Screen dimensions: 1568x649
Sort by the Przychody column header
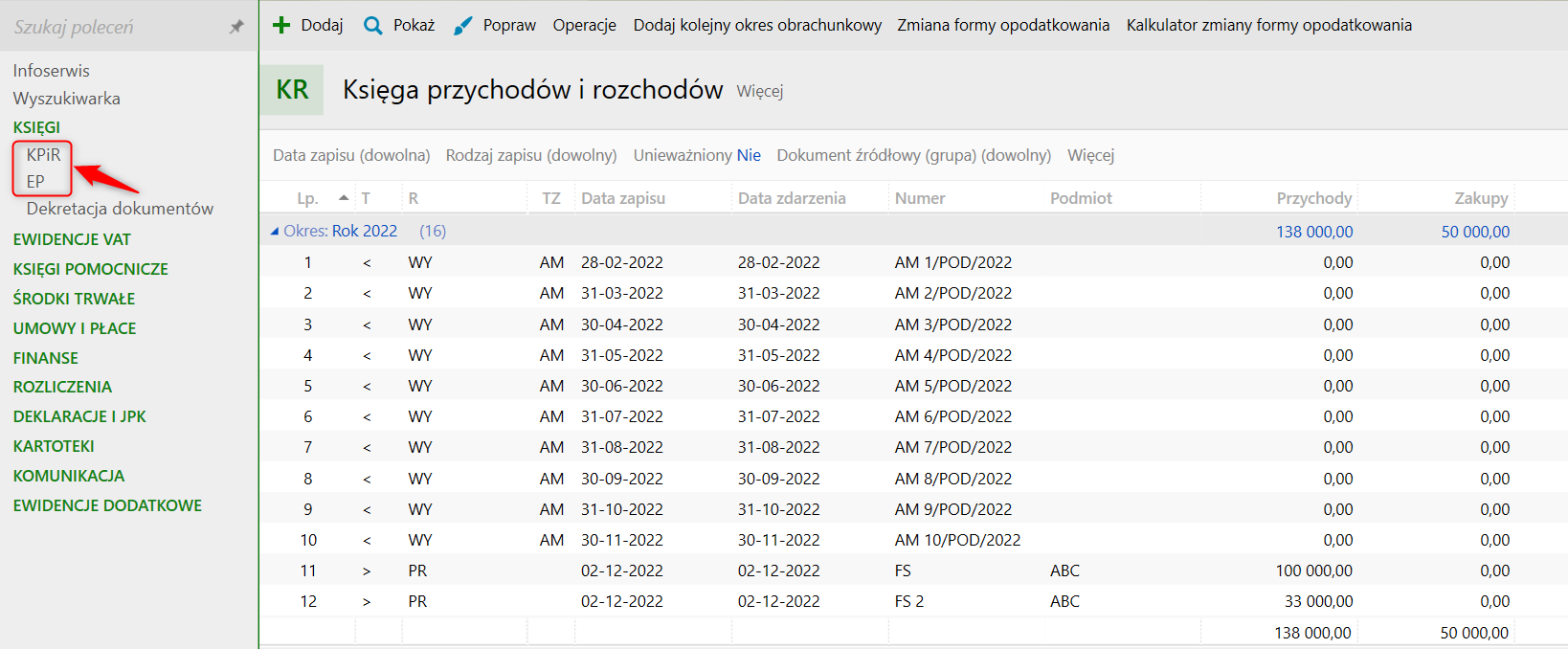tap(1313, 198)
